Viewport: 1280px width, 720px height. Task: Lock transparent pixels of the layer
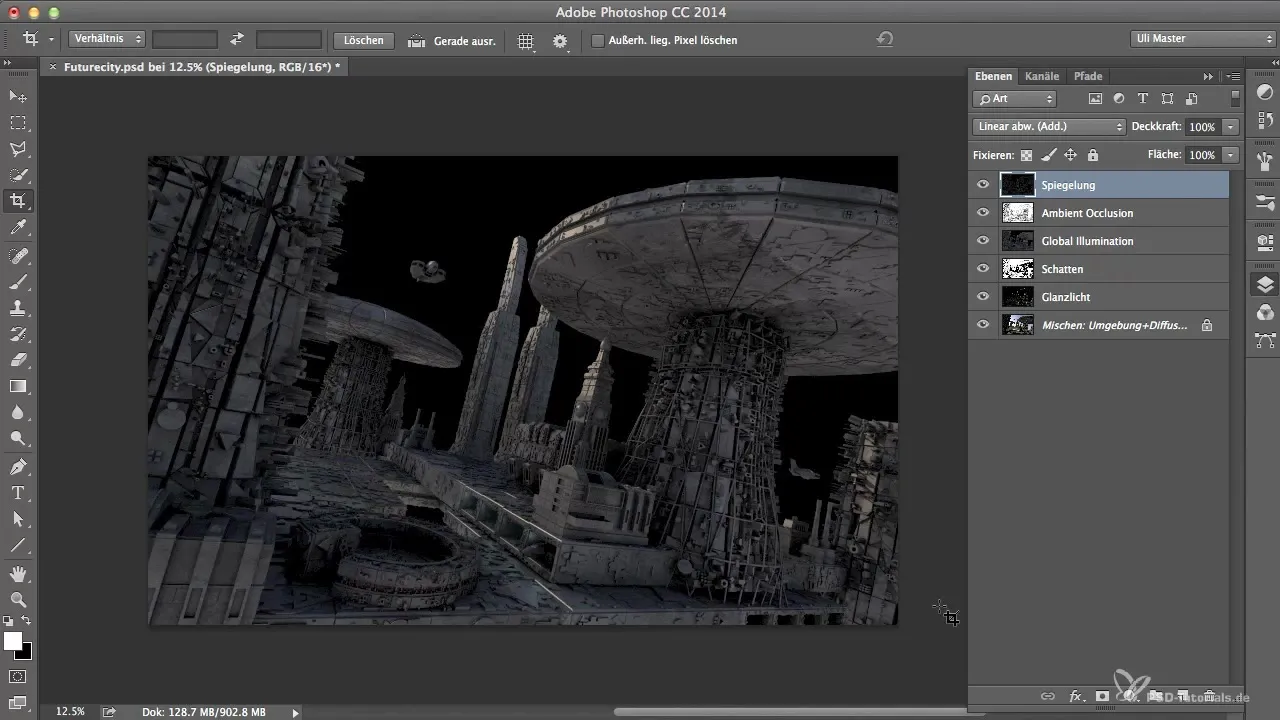coord(1026,155)
